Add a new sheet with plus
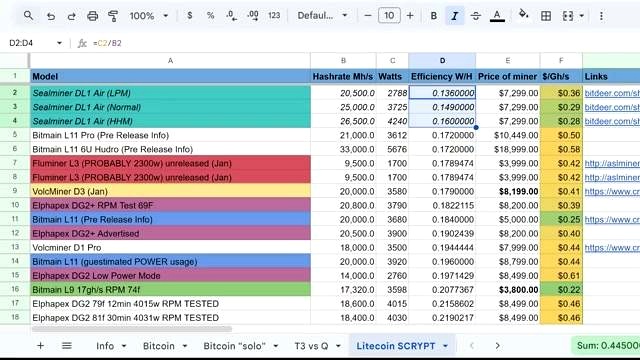 tap(40, 346)
